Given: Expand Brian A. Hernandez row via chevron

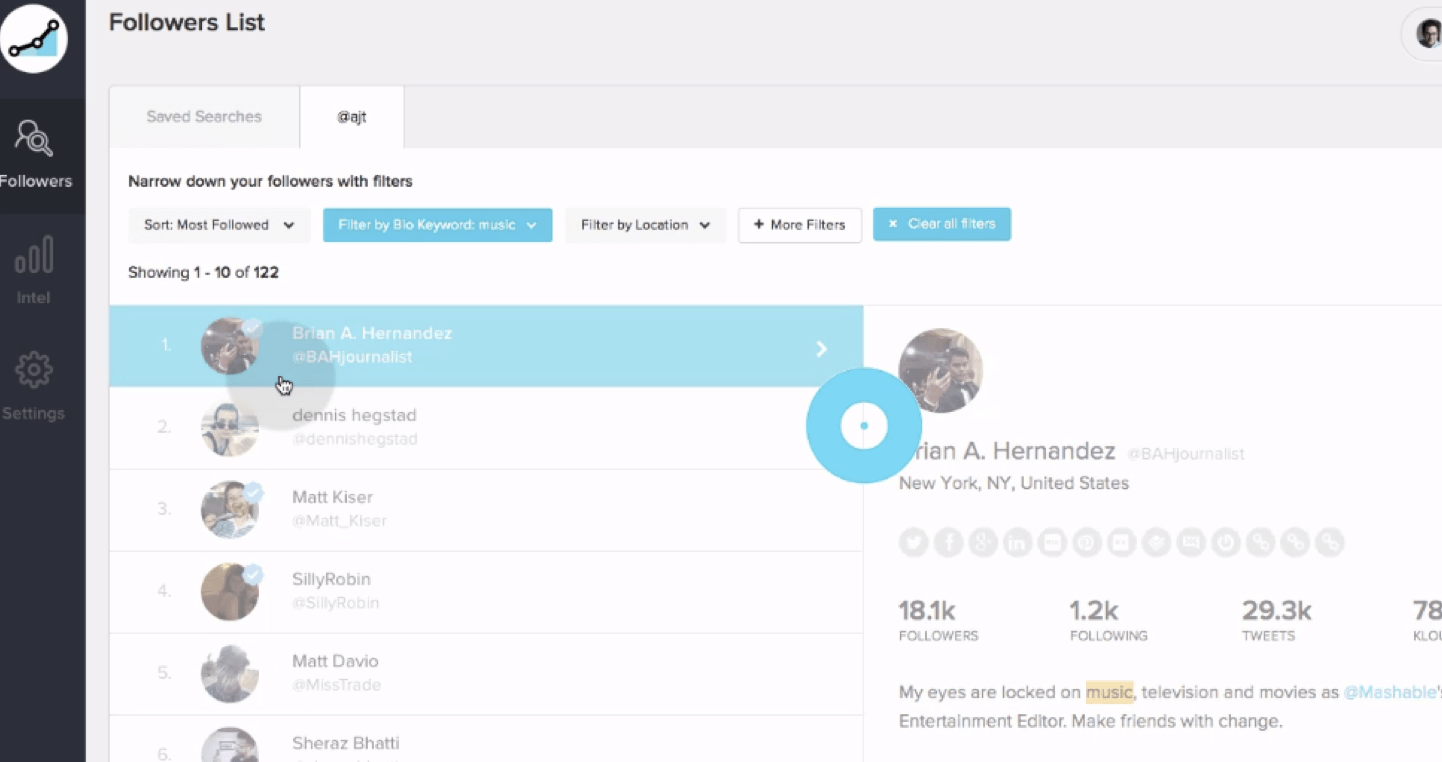Looking at the screenshot, I should pyautogui.click(x=821, y=349).
